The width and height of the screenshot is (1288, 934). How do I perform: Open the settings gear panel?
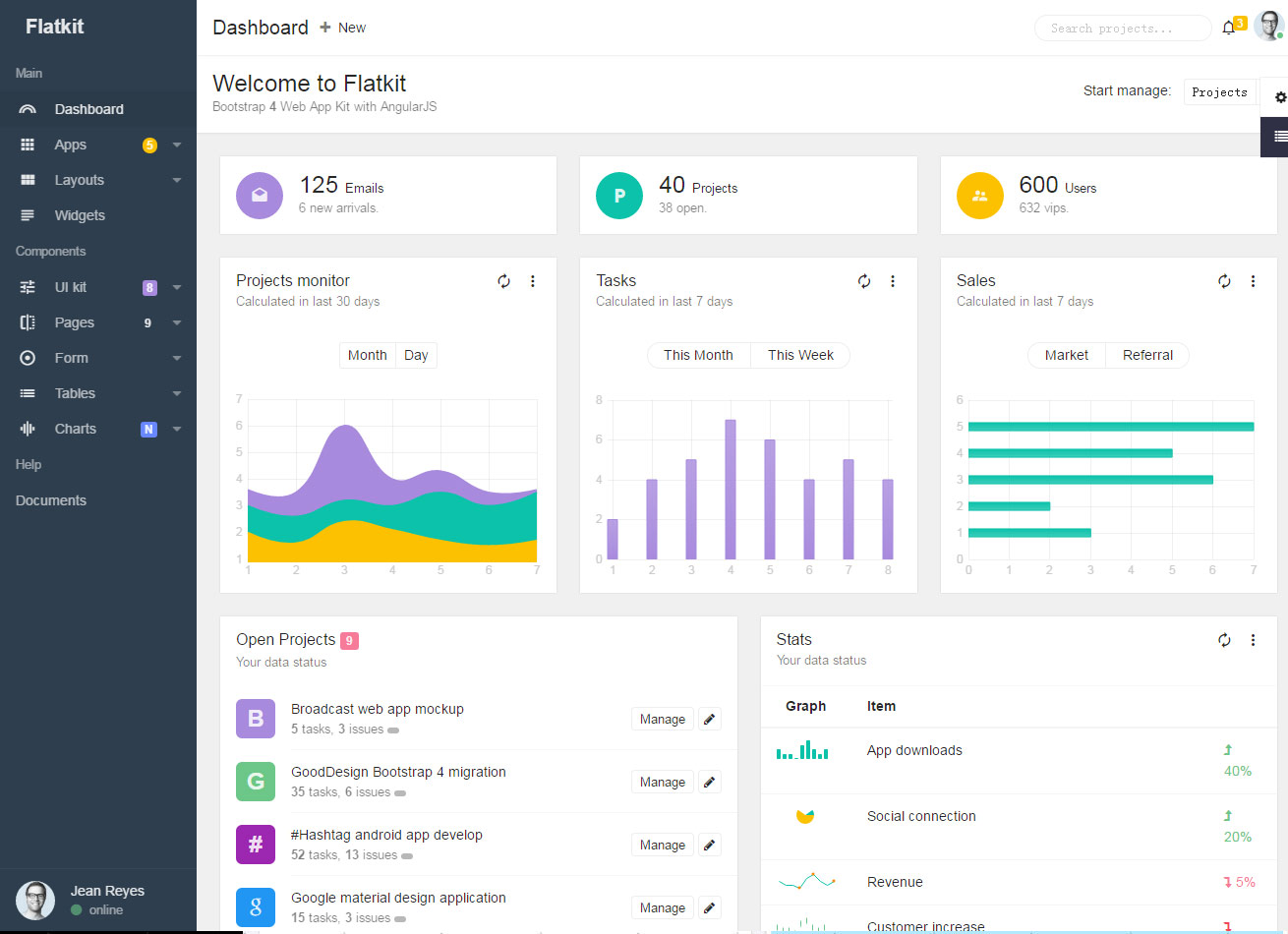click(x=1279, y=97)
